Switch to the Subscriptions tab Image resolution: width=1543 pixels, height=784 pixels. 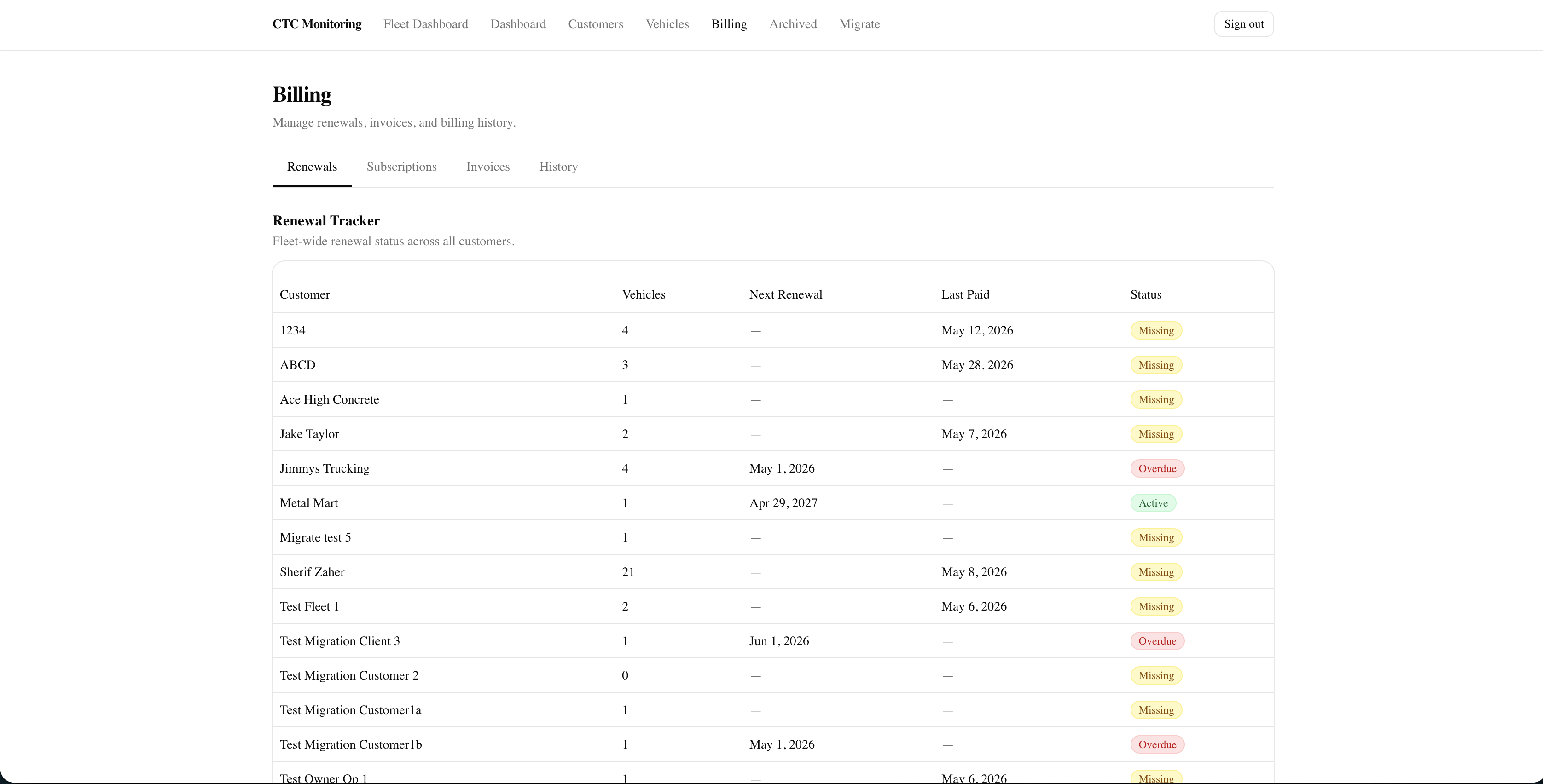(x=401, y=167)
